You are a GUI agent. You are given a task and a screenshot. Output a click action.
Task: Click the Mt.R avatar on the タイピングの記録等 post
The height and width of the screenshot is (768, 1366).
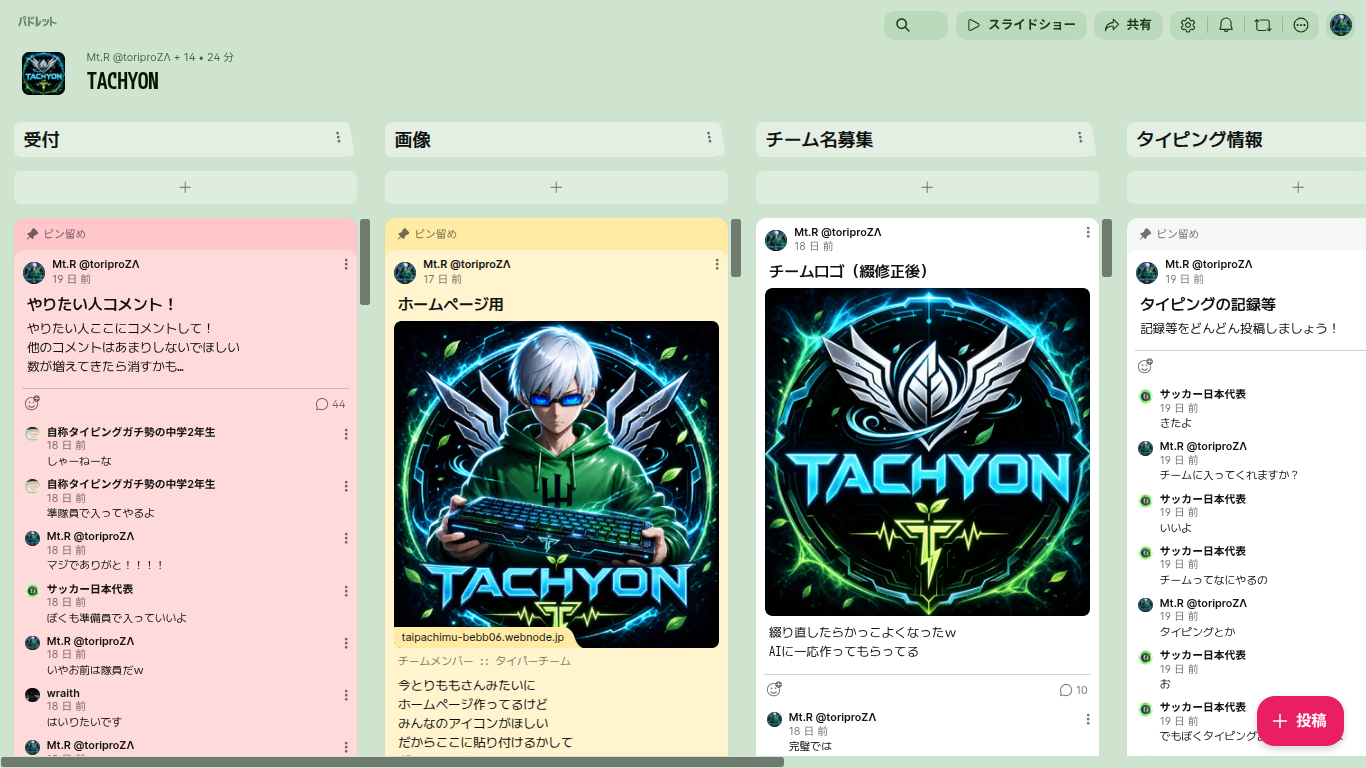coord(1147,273)
